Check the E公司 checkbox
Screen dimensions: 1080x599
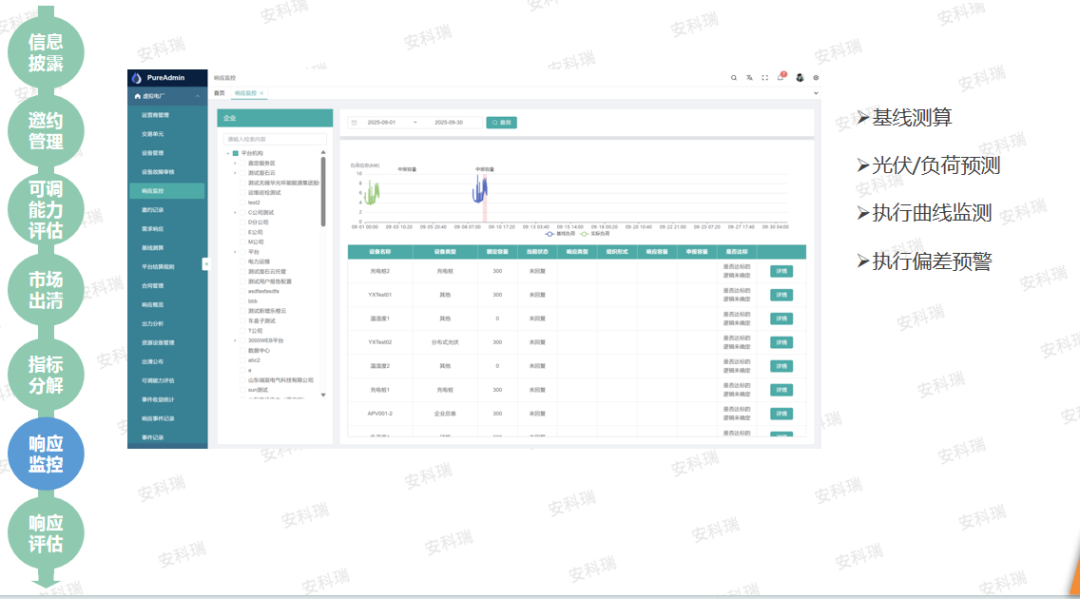(243, 232)
